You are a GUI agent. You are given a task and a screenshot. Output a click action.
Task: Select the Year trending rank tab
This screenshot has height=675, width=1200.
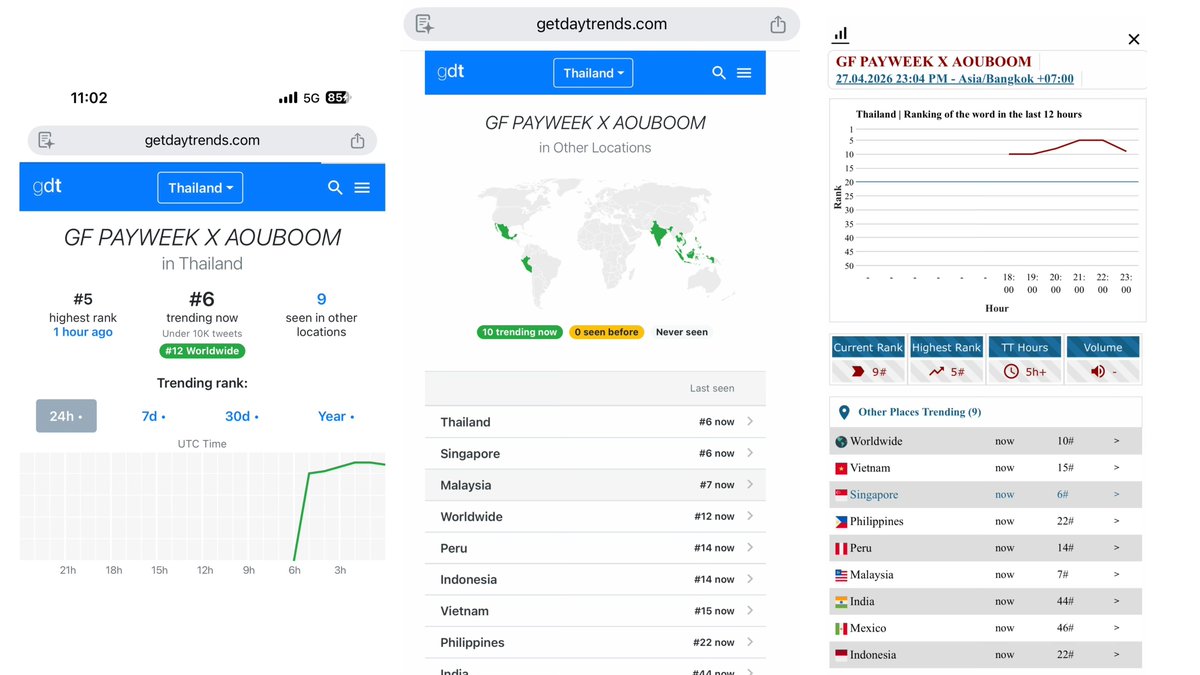[x=336, y=416]
